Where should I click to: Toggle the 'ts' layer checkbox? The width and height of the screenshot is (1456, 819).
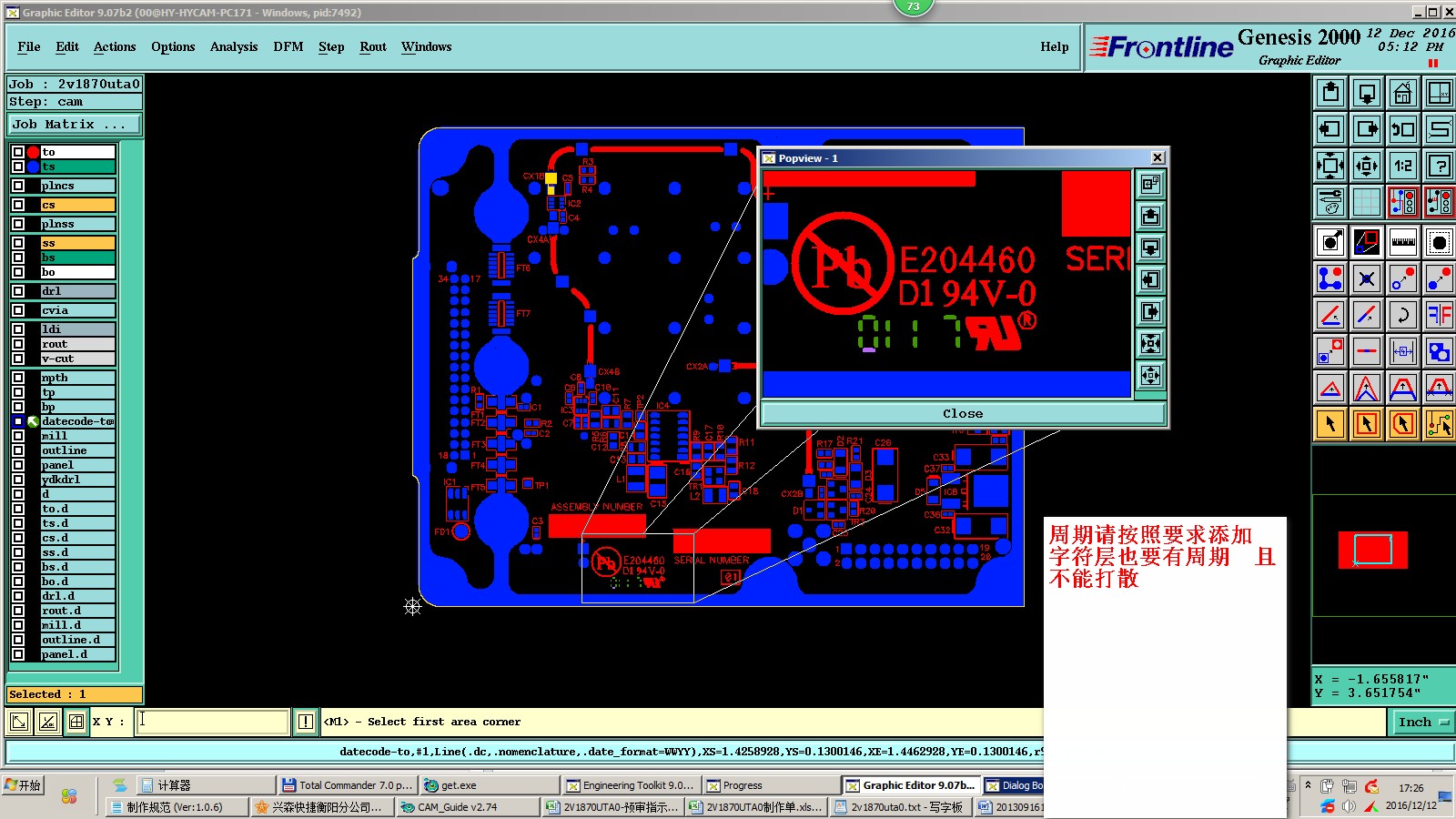click(x=18, y=167)
